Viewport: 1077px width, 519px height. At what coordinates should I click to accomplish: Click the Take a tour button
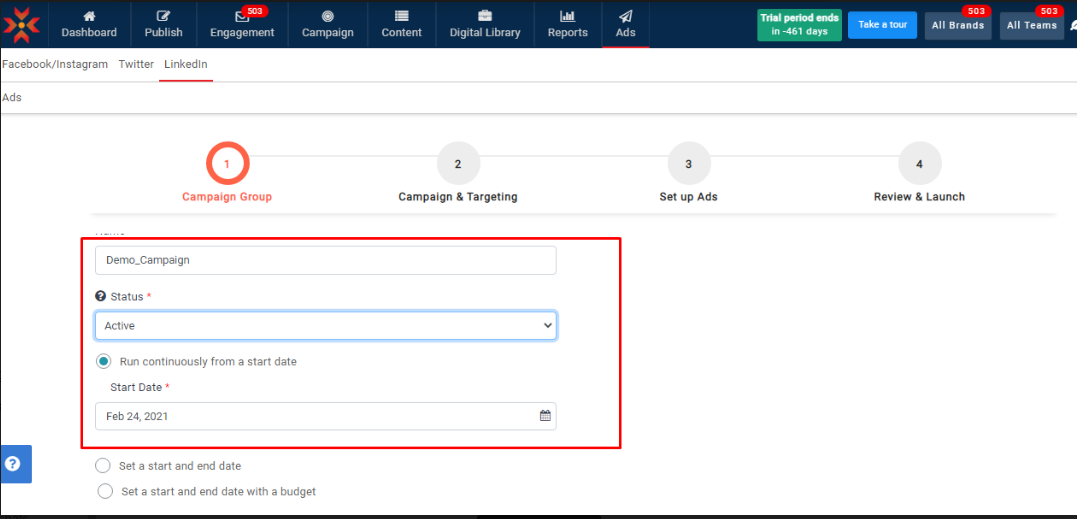pos(882,25)
